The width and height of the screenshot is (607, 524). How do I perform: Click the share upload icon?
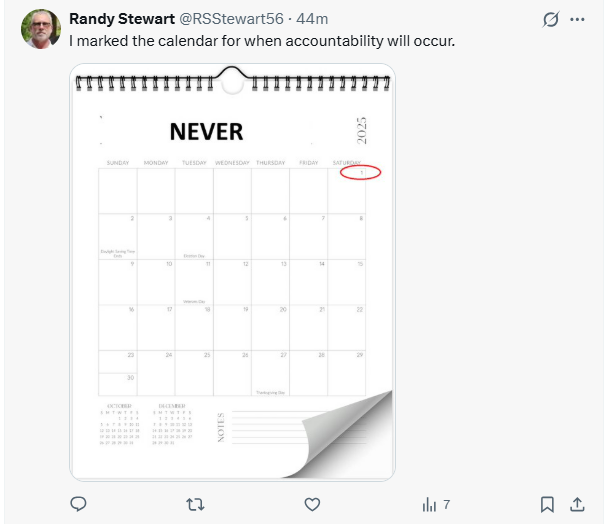577,504
